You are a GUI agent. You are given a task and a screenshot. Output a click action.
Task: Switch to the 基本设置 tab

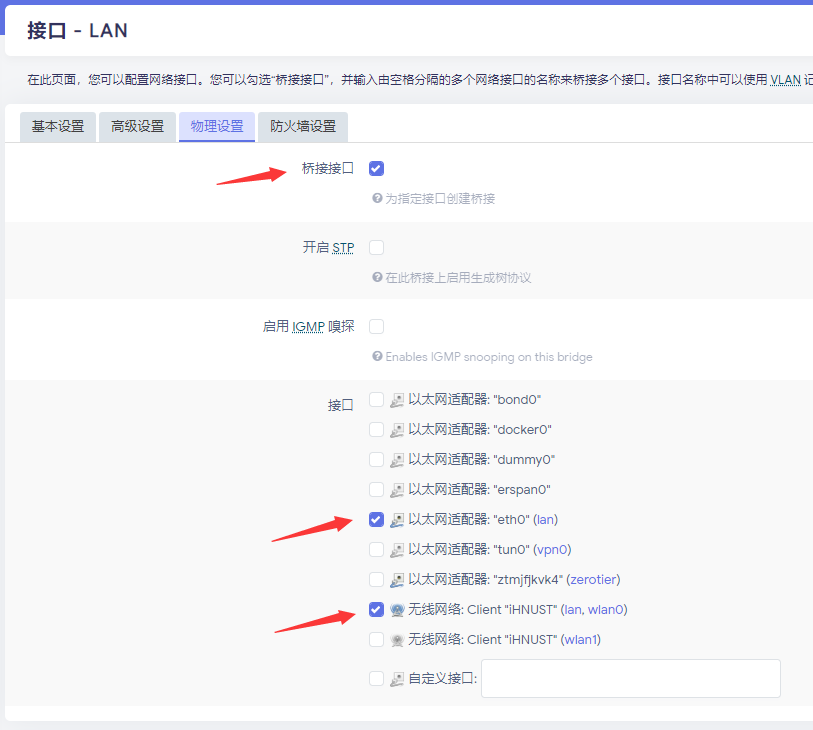tap(58, 127)
